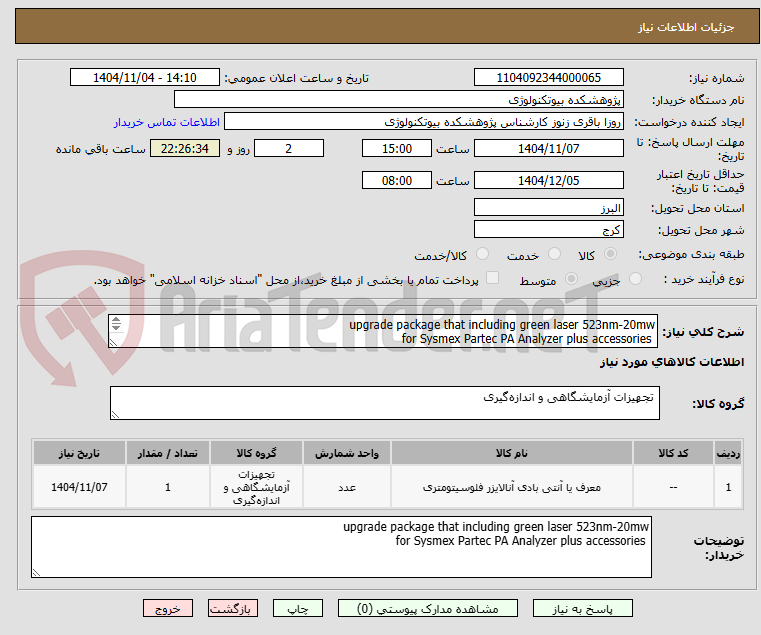Click the resize grip of شرح کلی نیاز box
The image size is (761, 635).
tap(113, 343)
